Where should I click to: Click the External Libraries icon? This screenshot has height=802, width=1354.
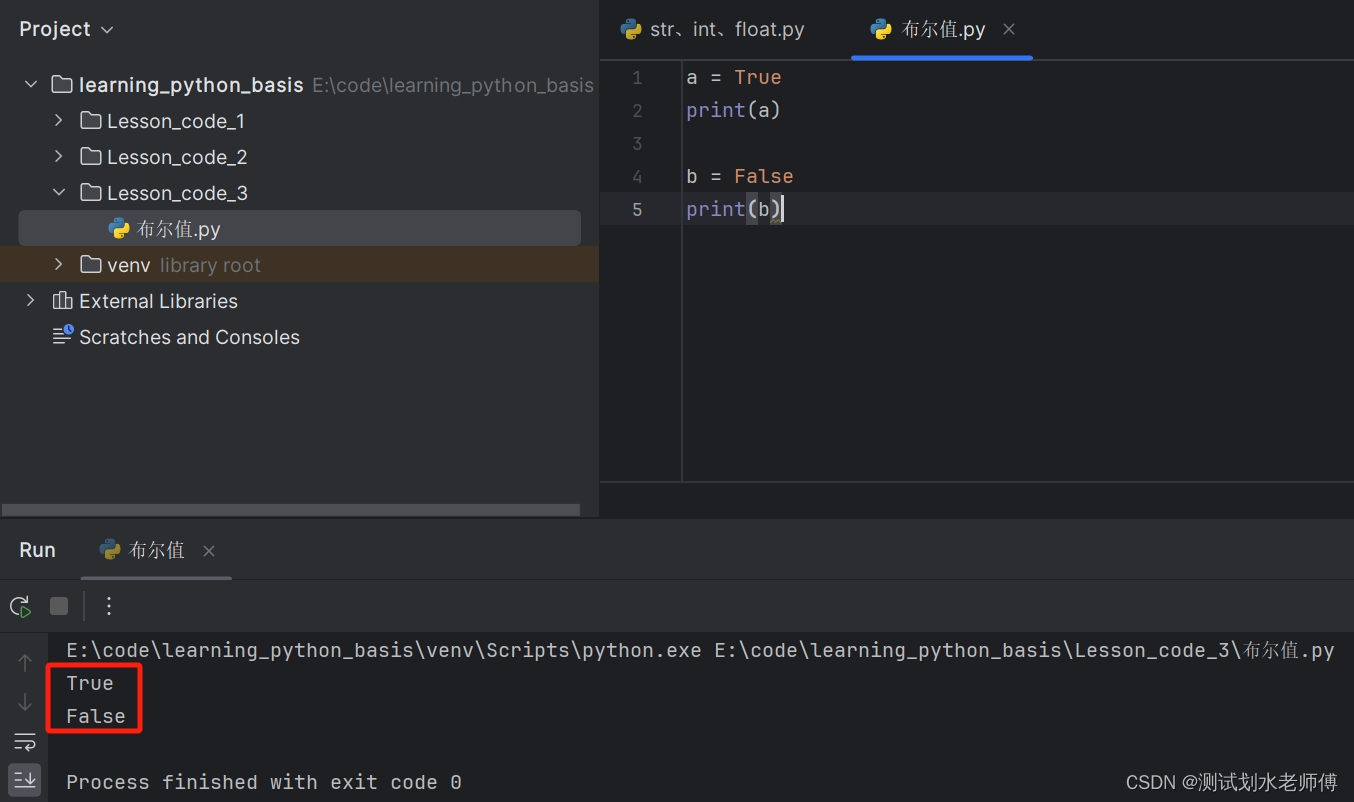[x=62, y=301]
